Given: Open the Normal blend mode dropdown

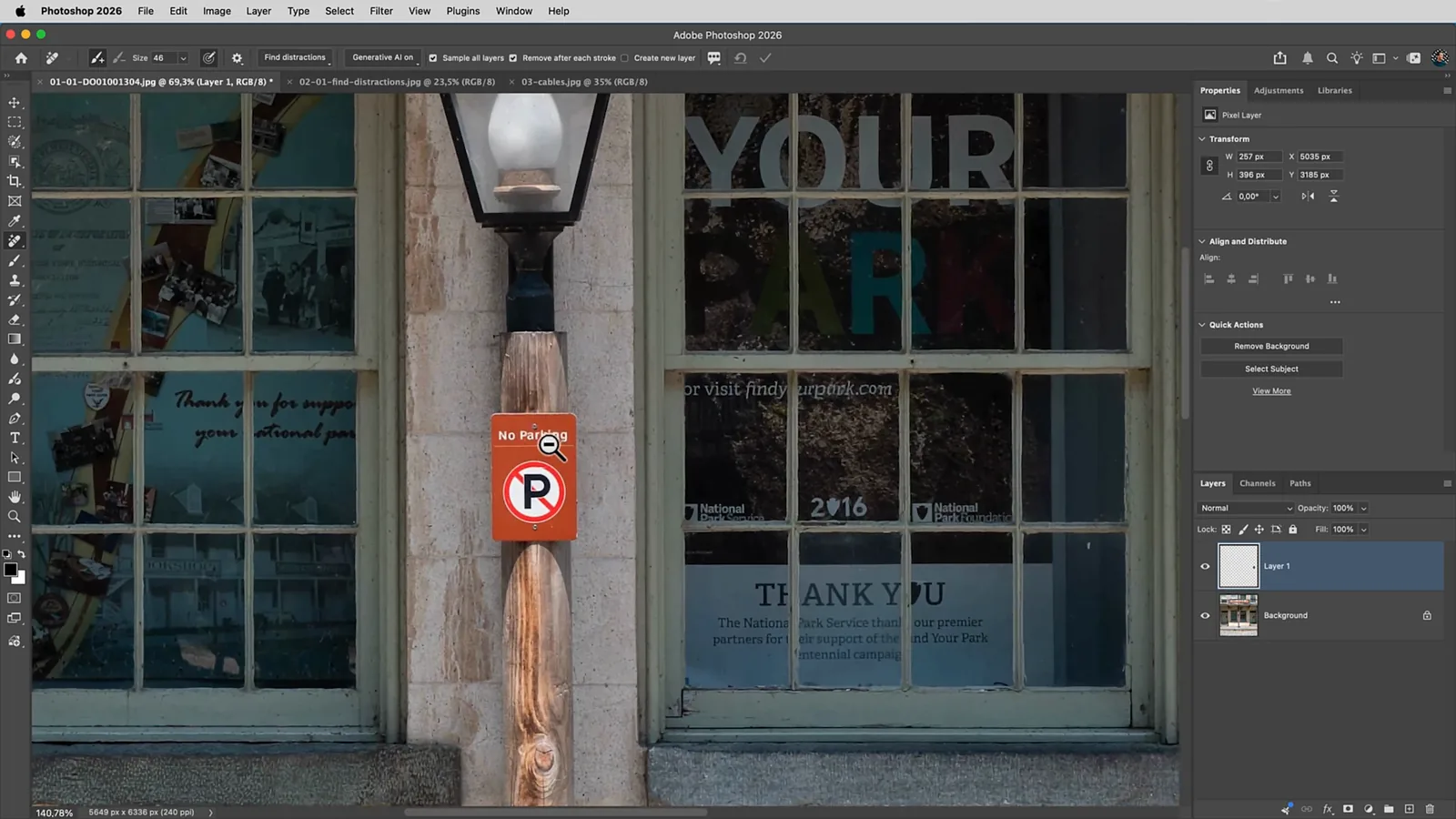Looking at the screenshot, I should coord(1245,508).
